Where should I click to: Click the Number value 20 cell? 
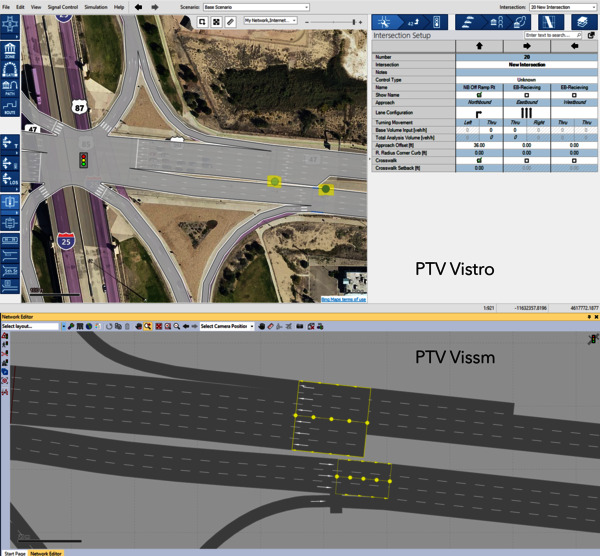pyautogui.click(x=527, y=57)
